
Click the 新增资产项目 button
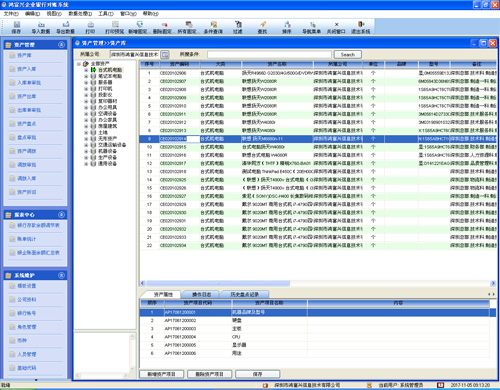(x=162, y=374)
